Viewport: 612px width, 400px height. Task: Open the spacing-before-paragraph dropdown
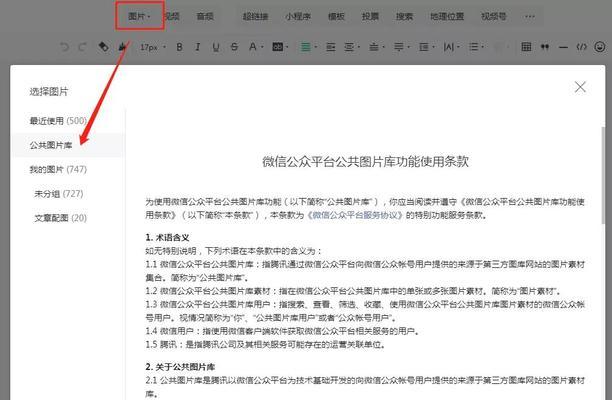[x=377, y=47]
